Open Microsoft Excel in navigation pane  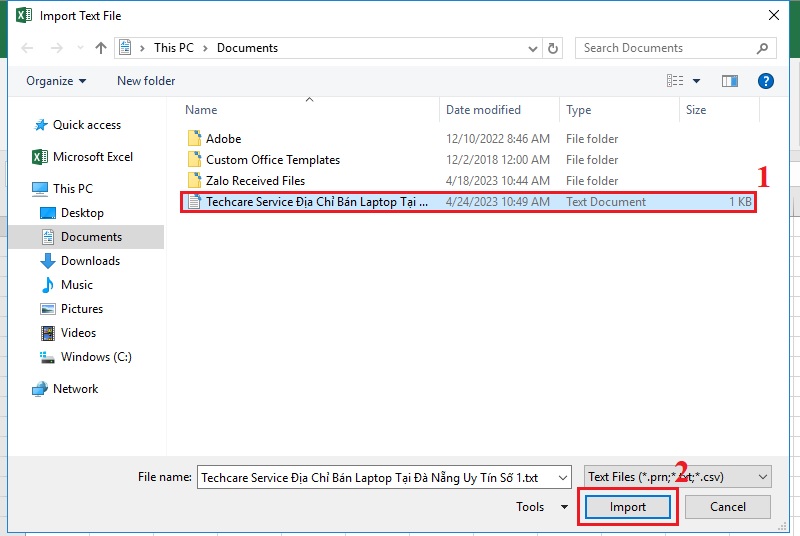[92, 157]
